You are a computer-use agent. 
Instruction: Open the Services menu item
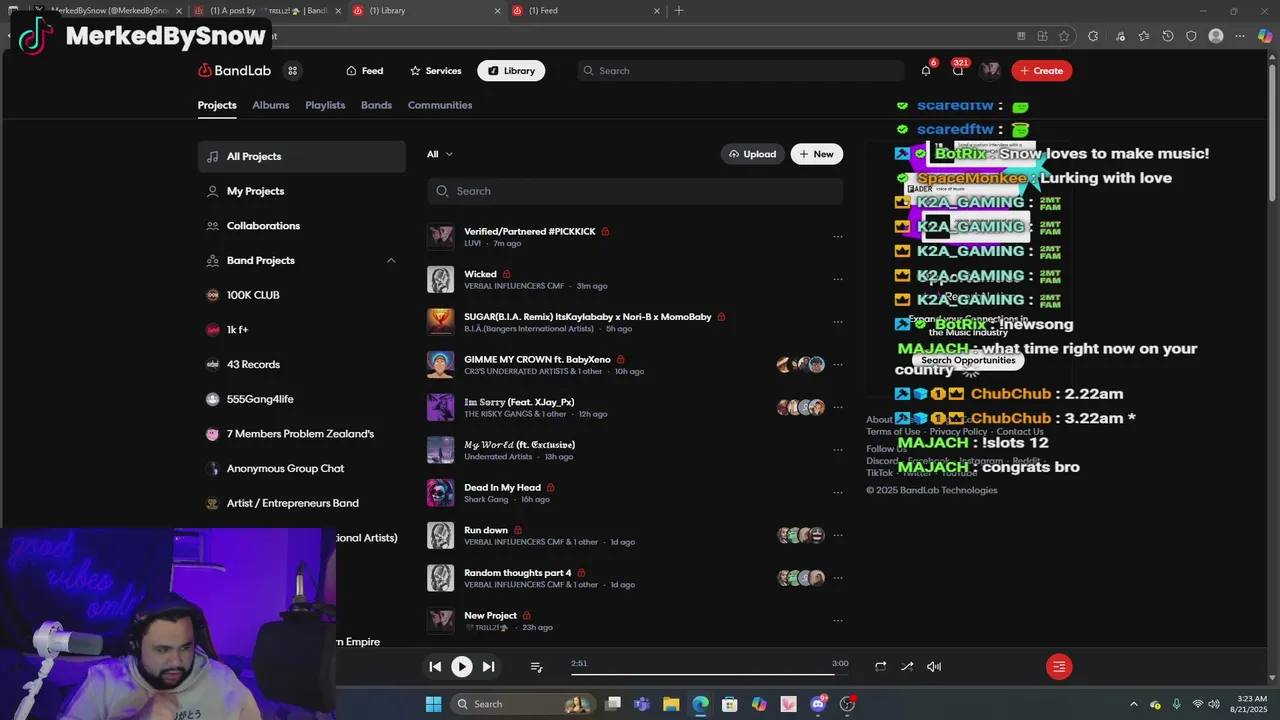point(436,71)
